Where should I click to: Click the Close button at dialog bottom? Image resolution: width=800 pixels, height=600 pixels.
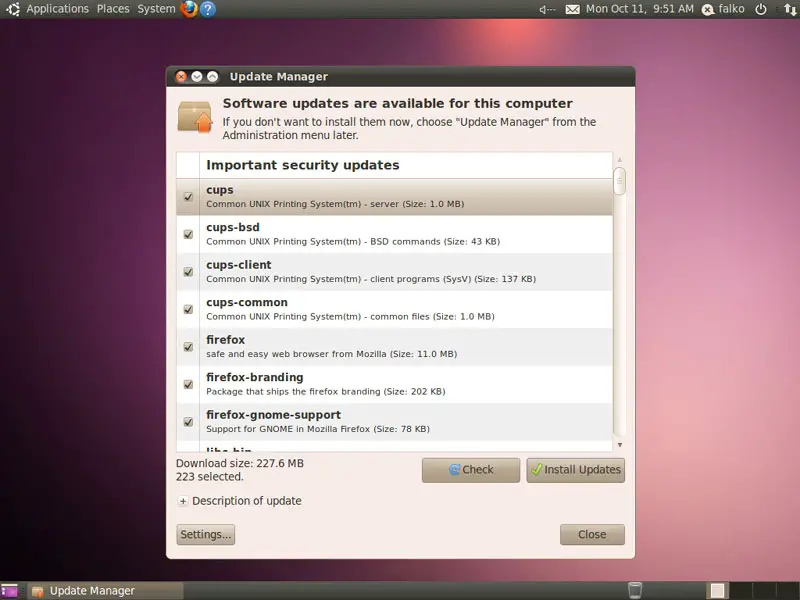(x=592, y=535)
